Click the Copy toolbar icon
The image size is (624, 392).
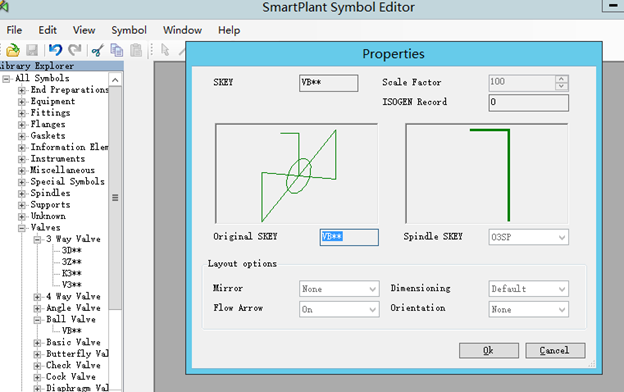point(117,50)
